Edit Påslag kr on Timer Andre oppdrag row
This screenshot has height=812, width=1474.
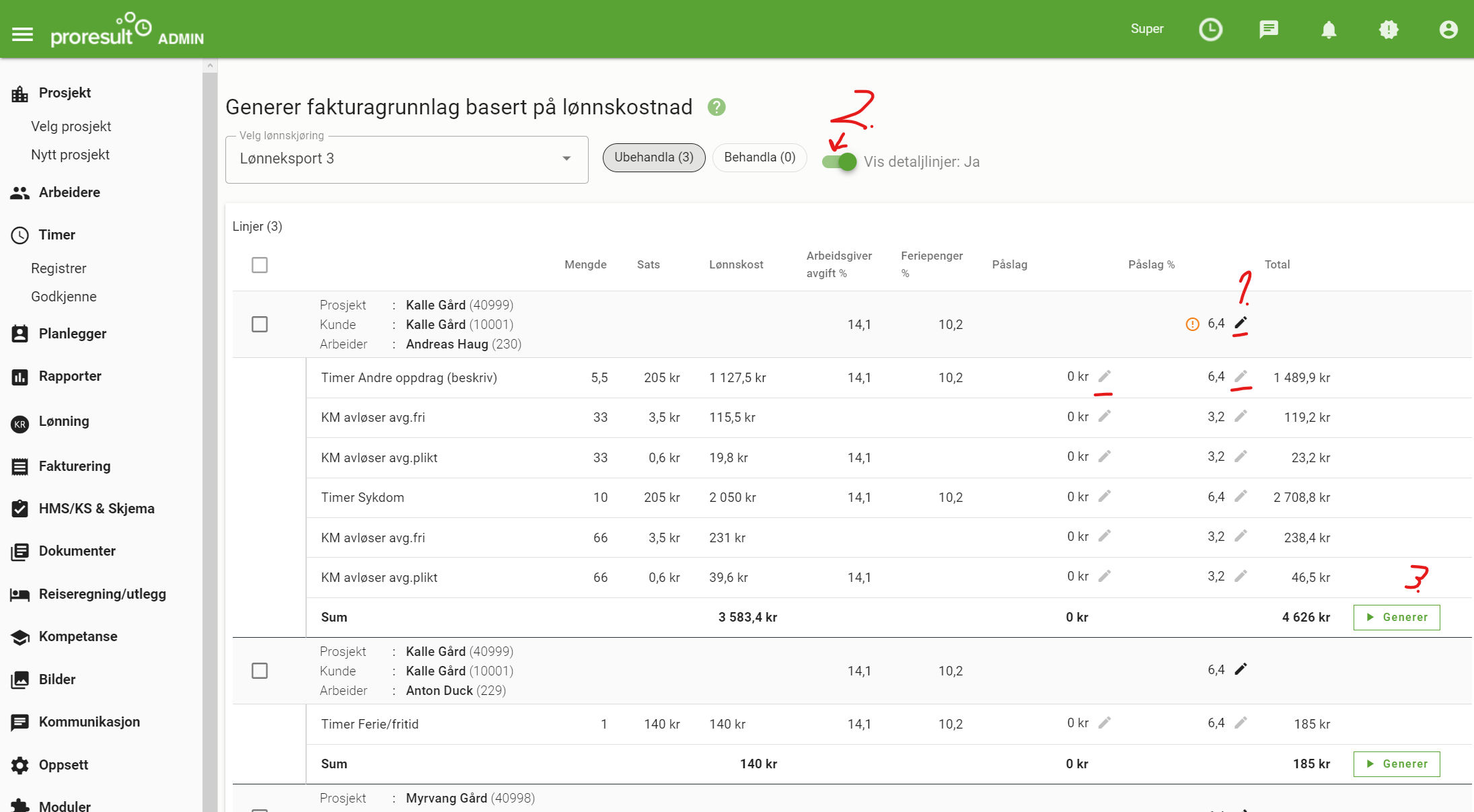pos(1105,377)
